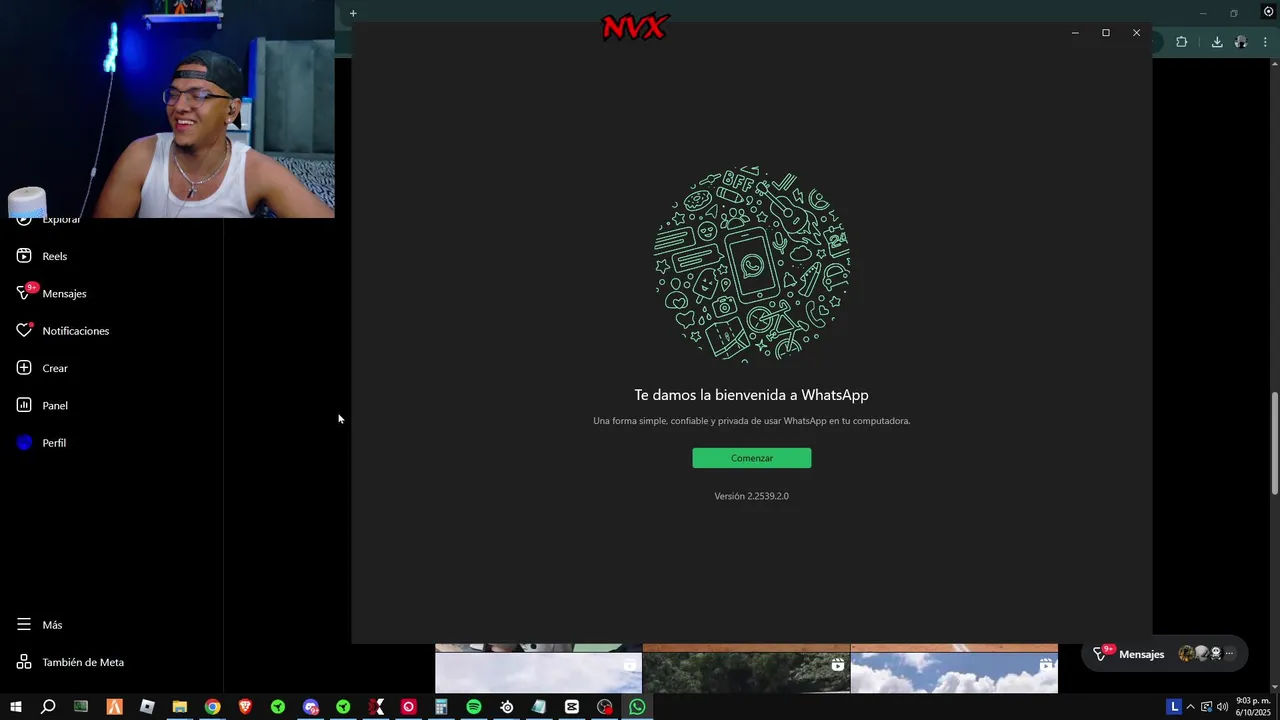Open the Más menu in Instagram
Screen dimensions: 1280x720
click(39, 625)
